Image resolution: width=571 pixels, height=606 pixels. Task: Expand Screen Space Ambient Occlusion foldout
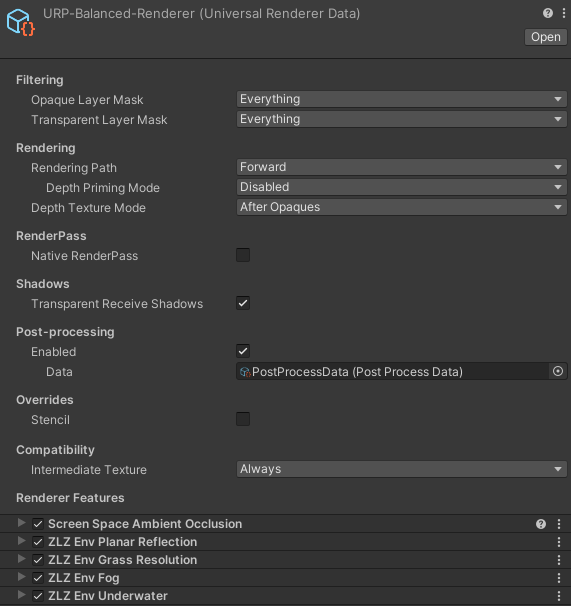pos(22,523)
